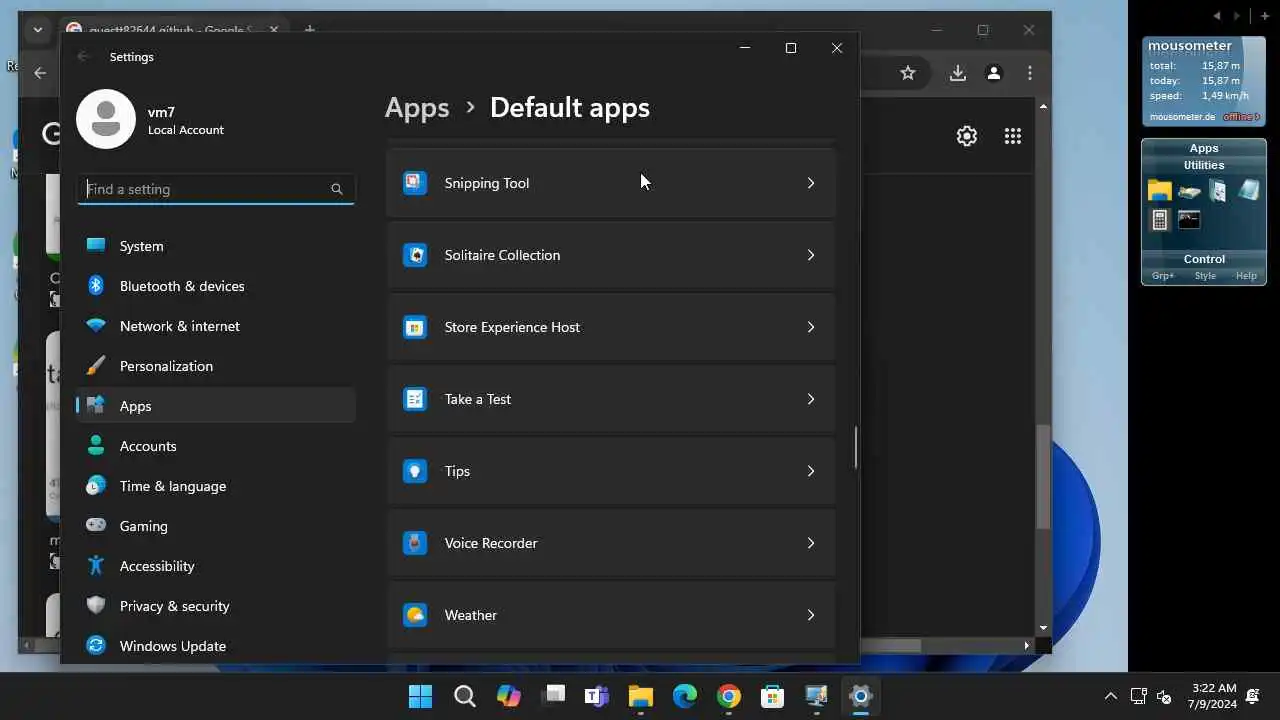Viewport: 1280px width, 720px height.
Task: Click Help in the Control gadget
Action: (x=1246, y=276)
